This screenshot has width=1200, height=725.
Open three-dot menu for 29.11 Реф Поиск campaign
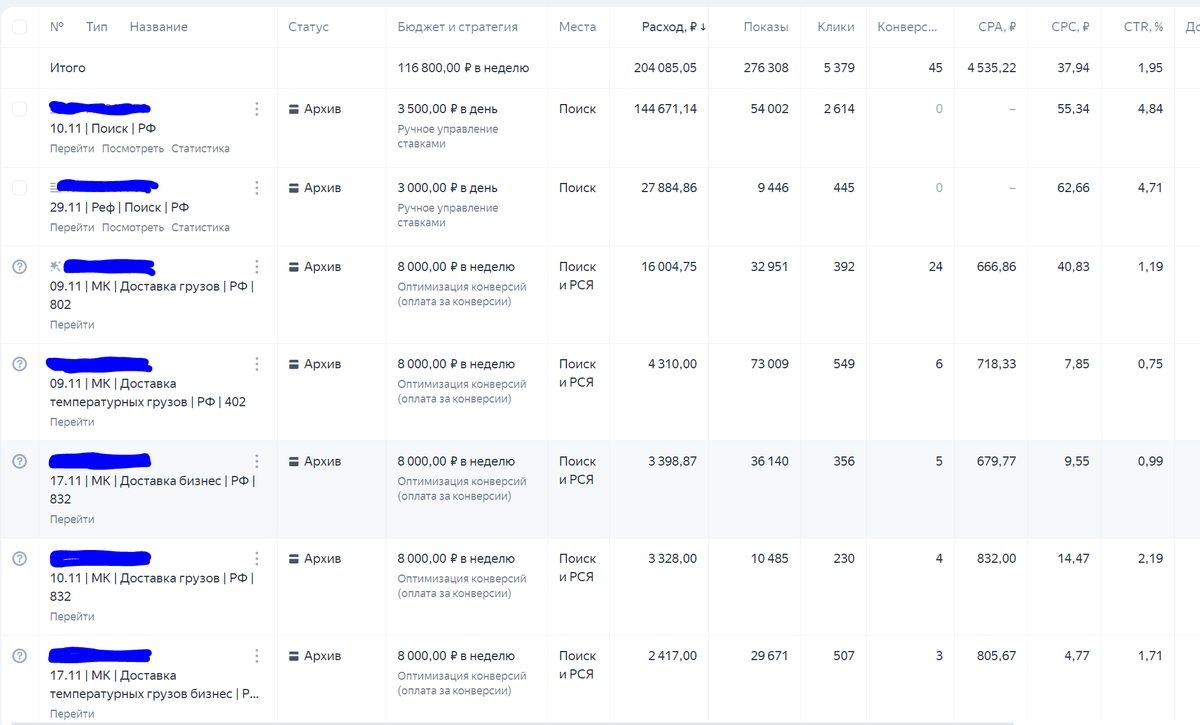(x=257, y=188)
